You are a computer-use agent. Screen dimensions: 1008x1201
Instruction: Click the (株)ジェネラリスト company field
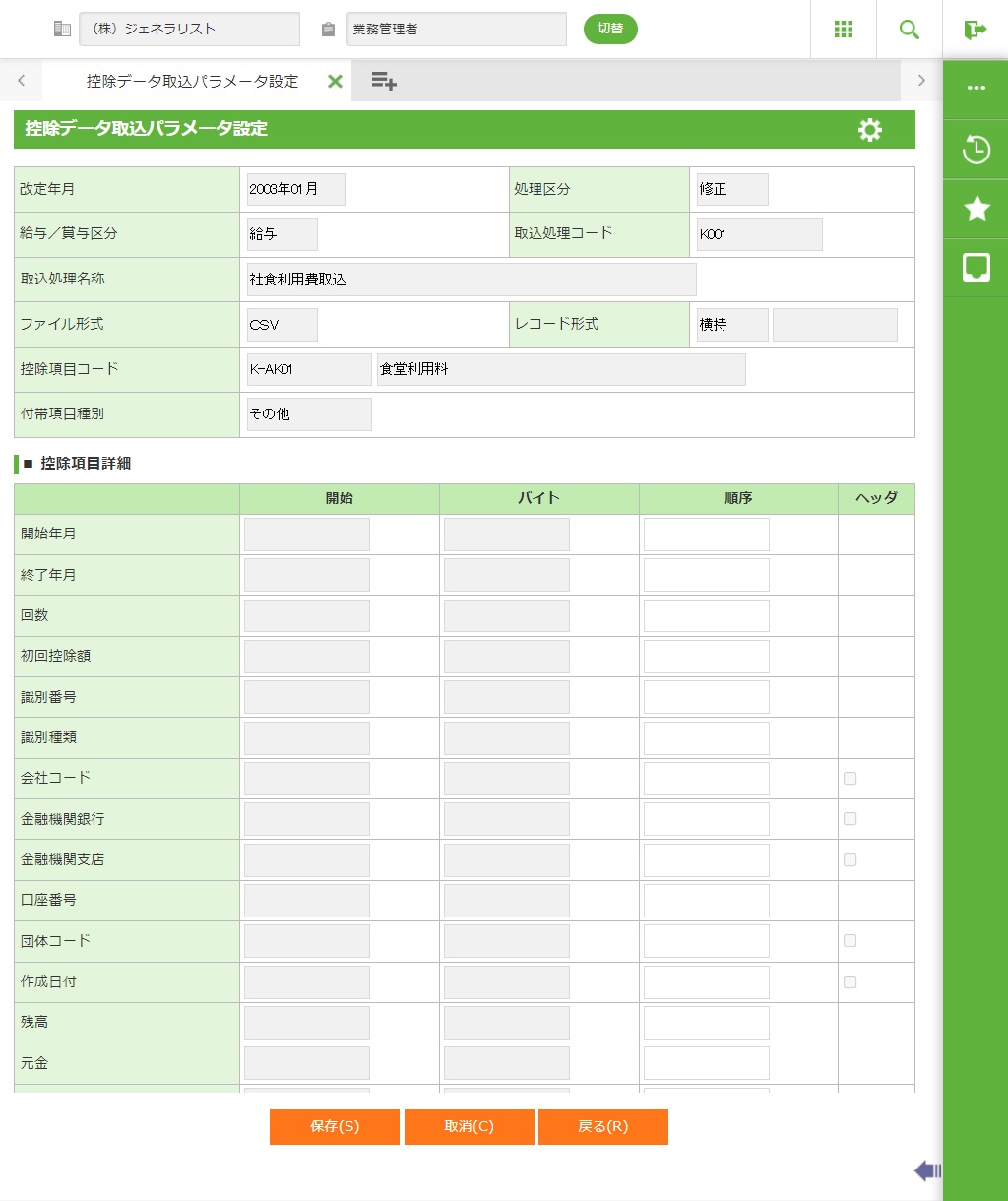[x=189, y=29]
